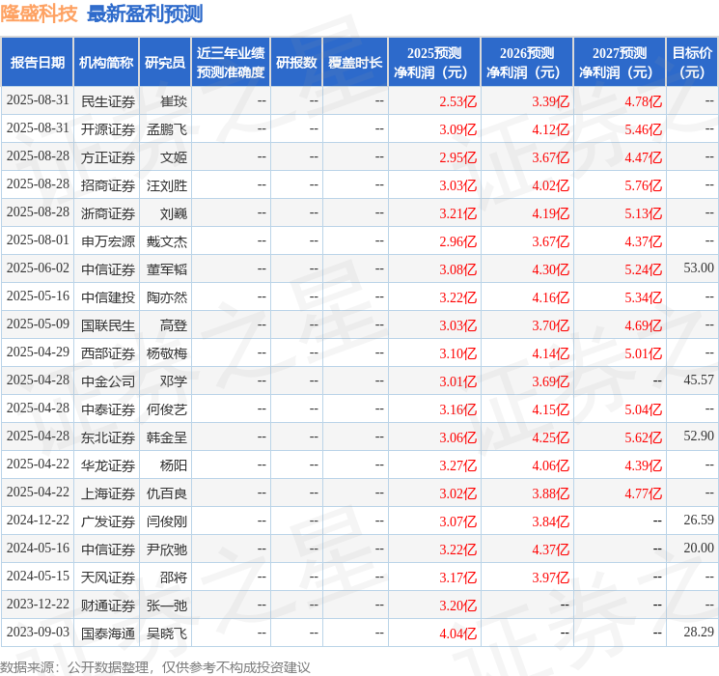
Task: Select 中泰证券 institution cell
Action: point(108,410)
